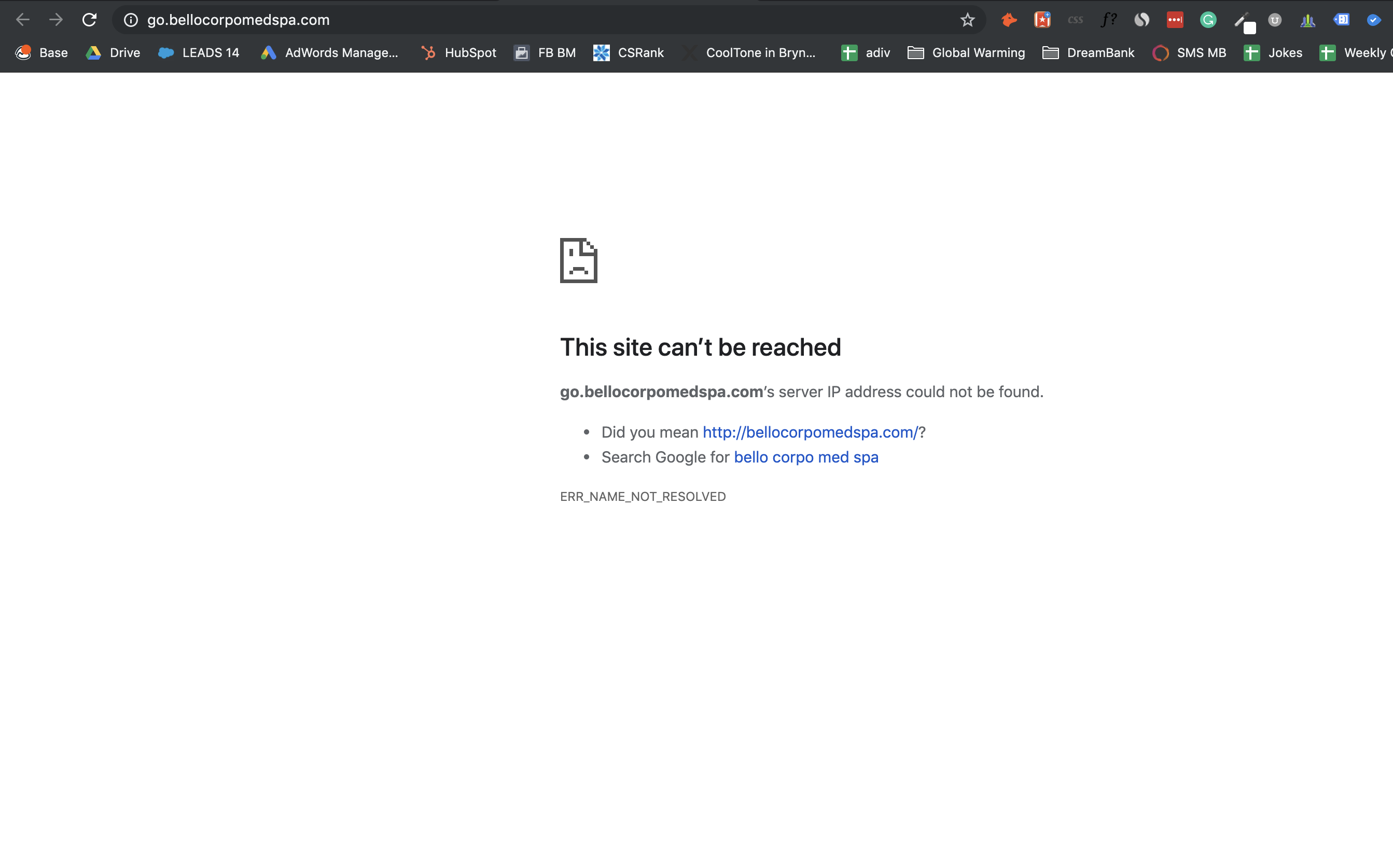Open the CSS extension icon
The height and width of the screenshot is (868, 1393).
click(x=1075, y=20)
